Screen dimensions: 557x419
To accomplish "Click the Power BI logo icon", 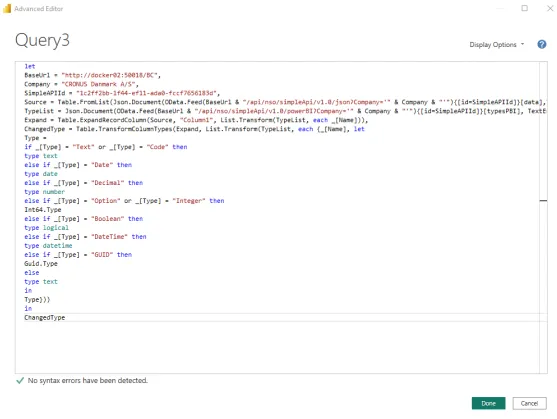I will click(x=7, y=9).
